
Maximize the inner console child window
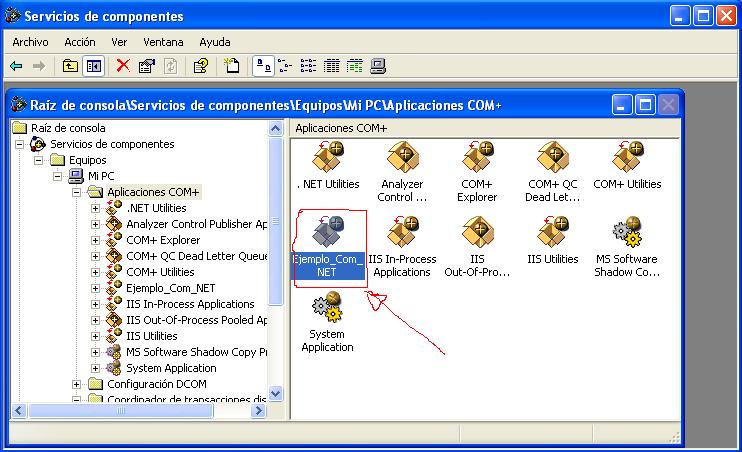[645, 105]
